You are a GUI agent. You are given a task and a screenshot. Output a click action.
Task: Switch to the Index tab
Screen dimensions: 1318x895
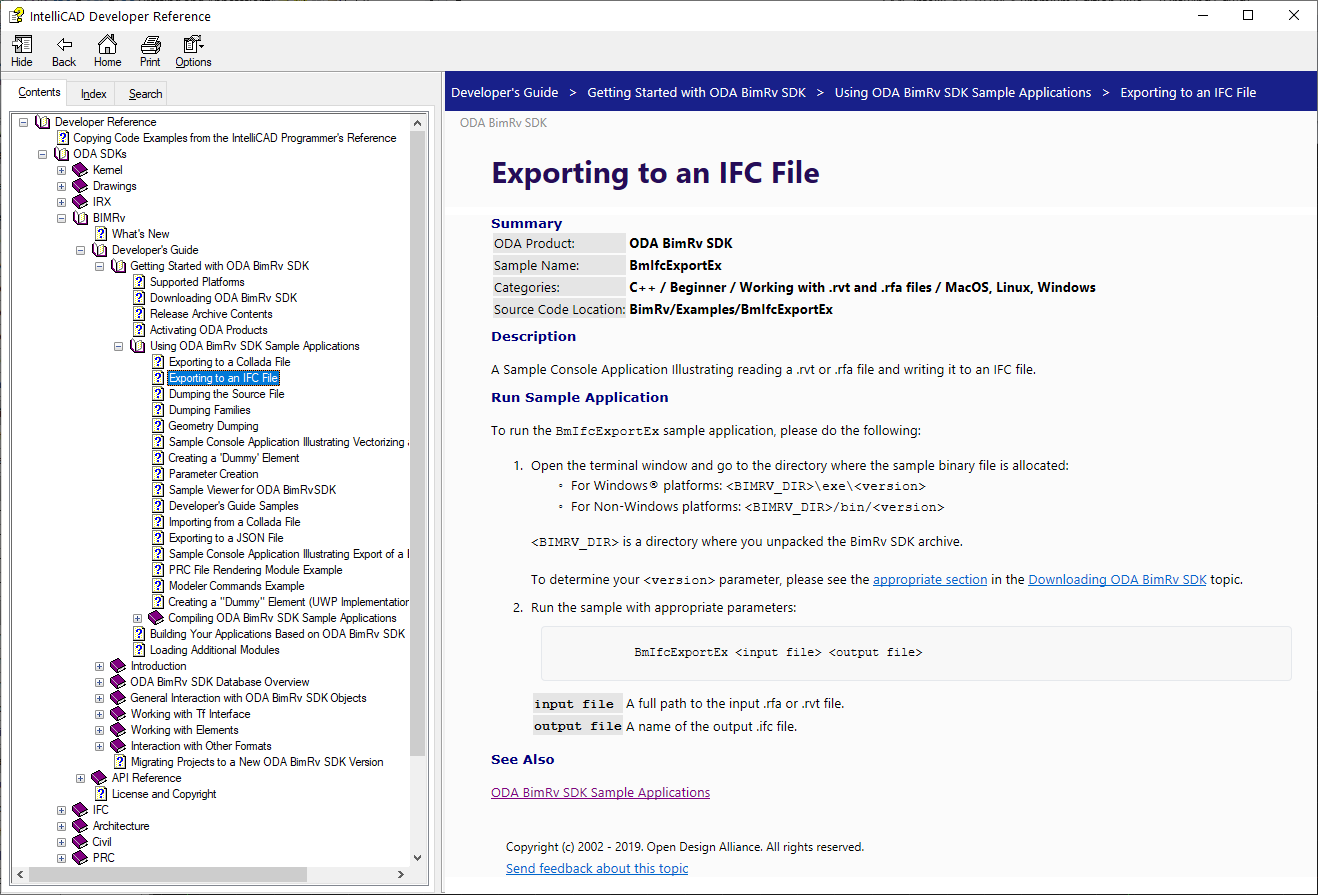click(94, 94)
